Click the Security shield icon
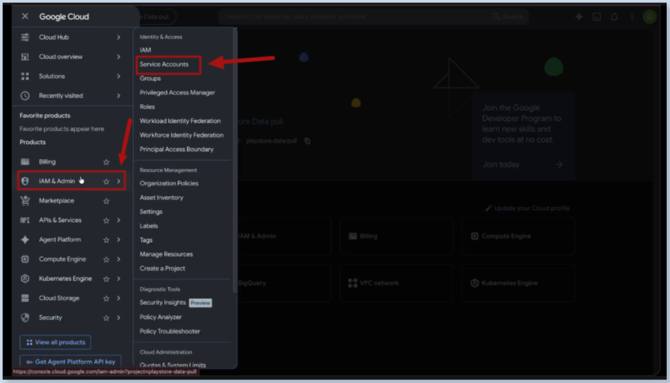 [x=25, y=318]
